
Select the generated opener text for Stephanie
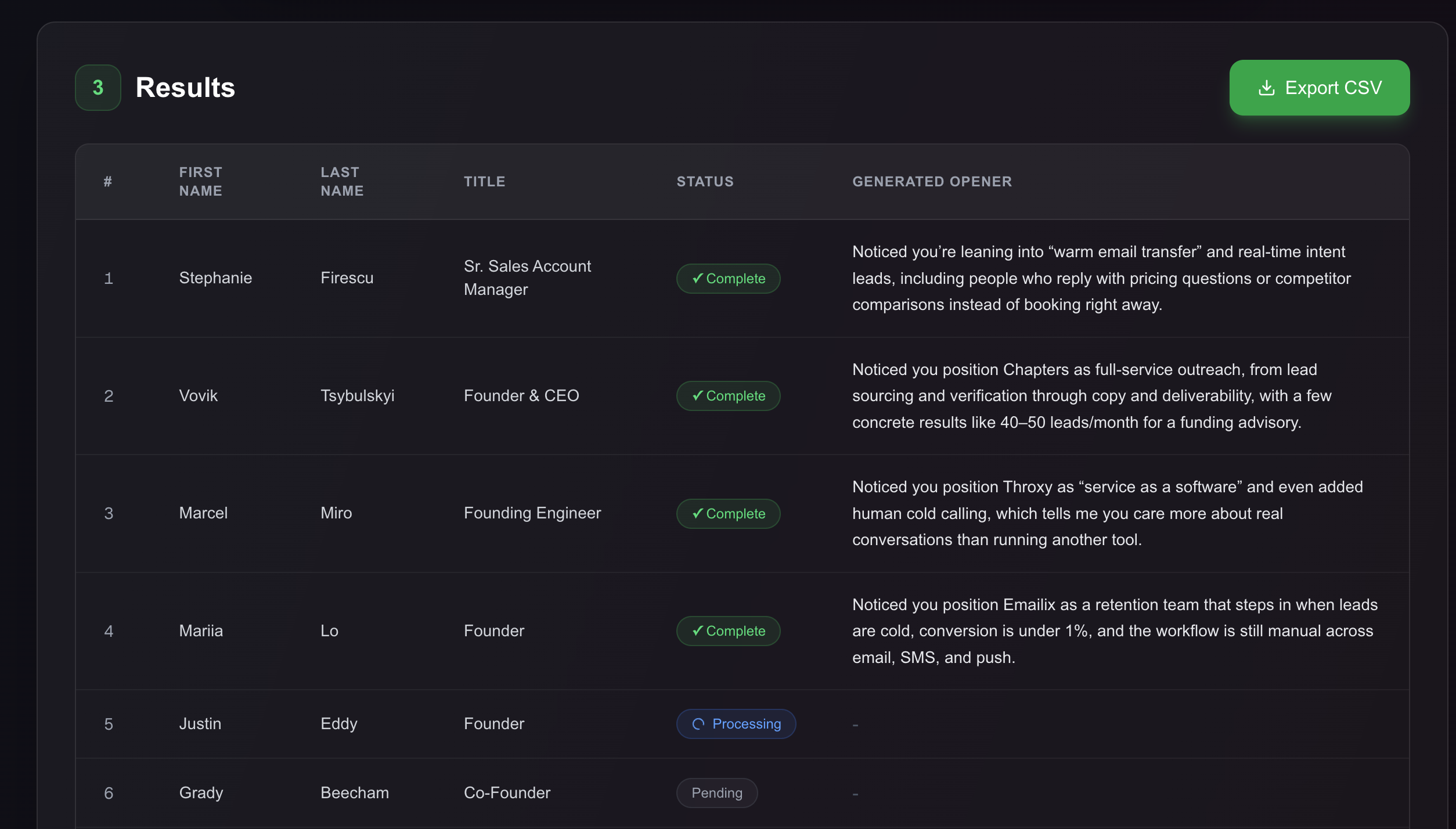pyautogui.click(x=1101, y=279)
